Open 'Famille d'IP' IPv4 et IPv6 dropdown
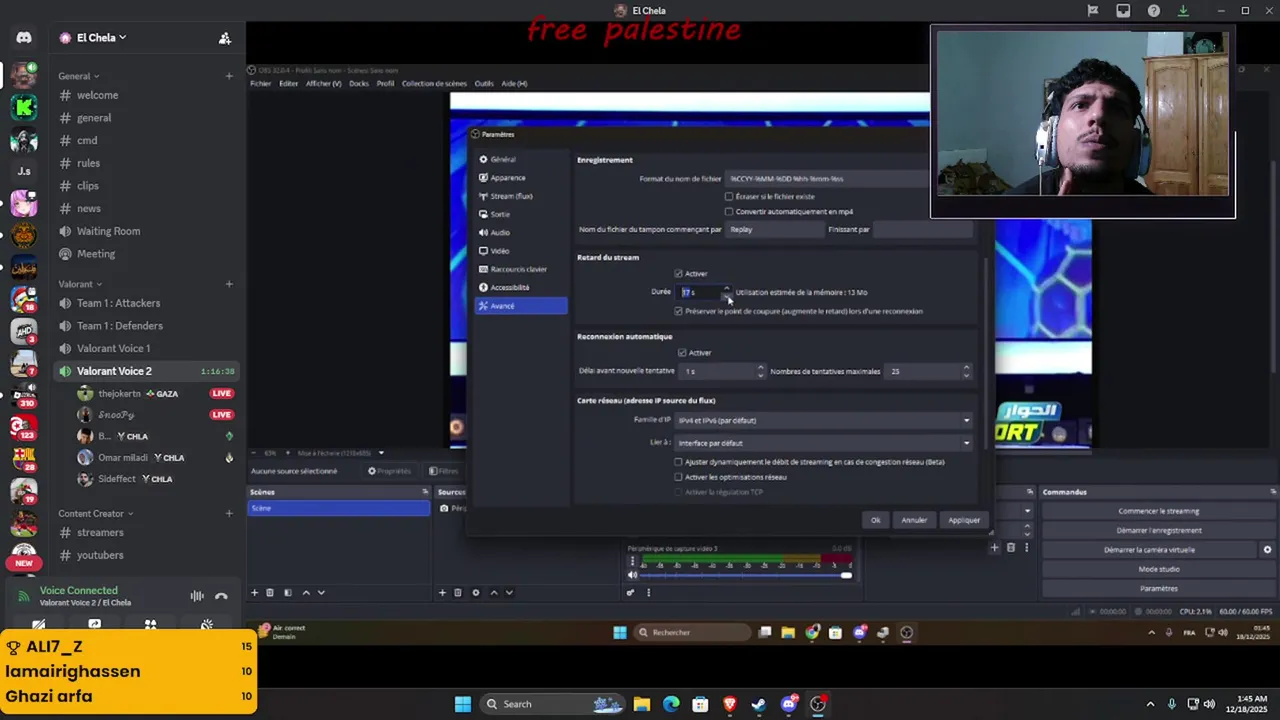 [x=823, y=421]
